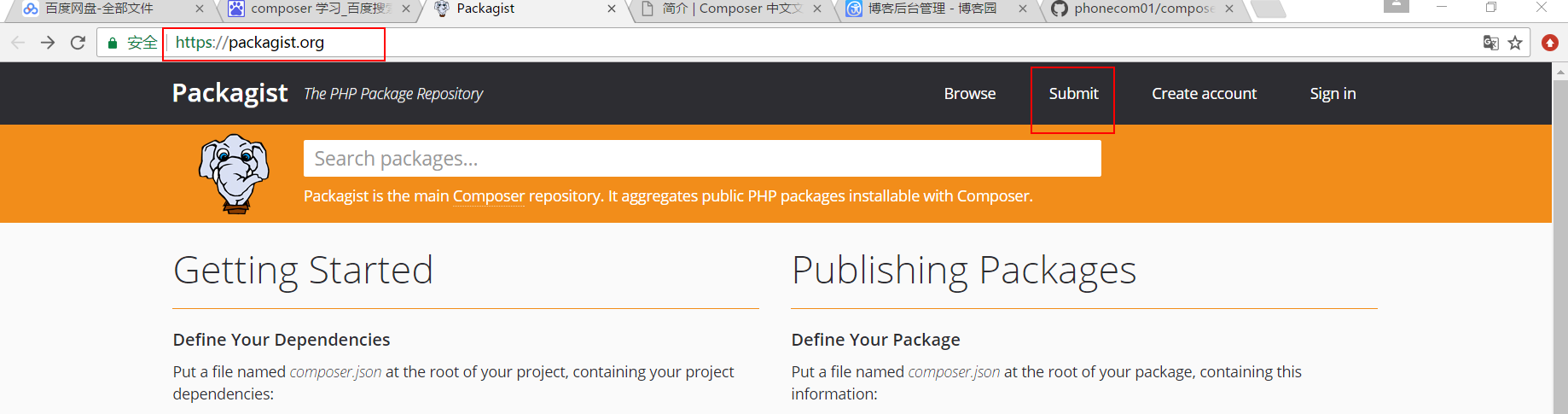This screenshot has height=414, width=1568.
Task: Click the browser forward arrow
Action: click(x=48, y=43)
